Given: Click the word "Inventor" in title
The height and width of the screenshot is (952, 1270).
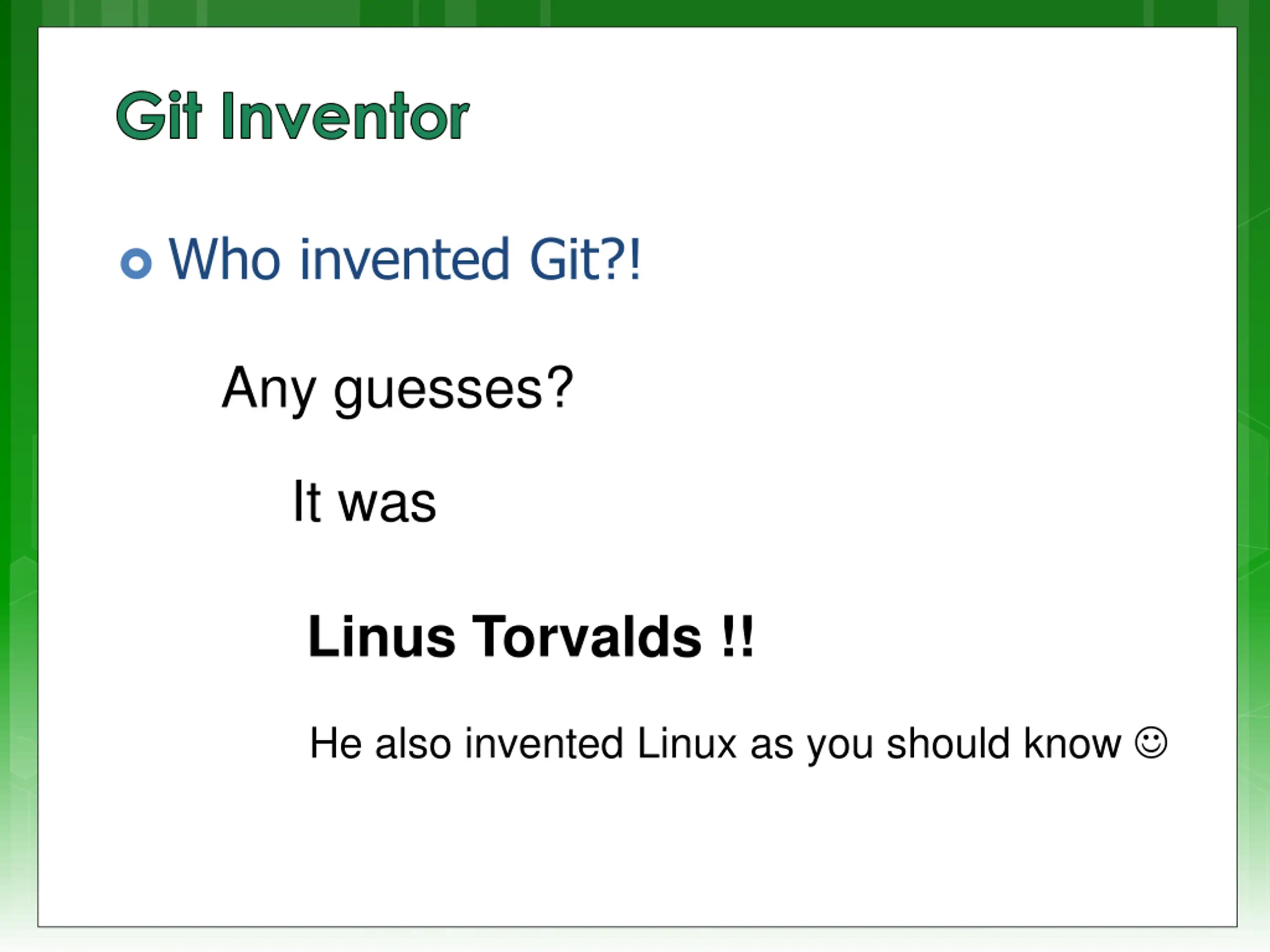Looking at the screenshot, I should click(346, 116).
